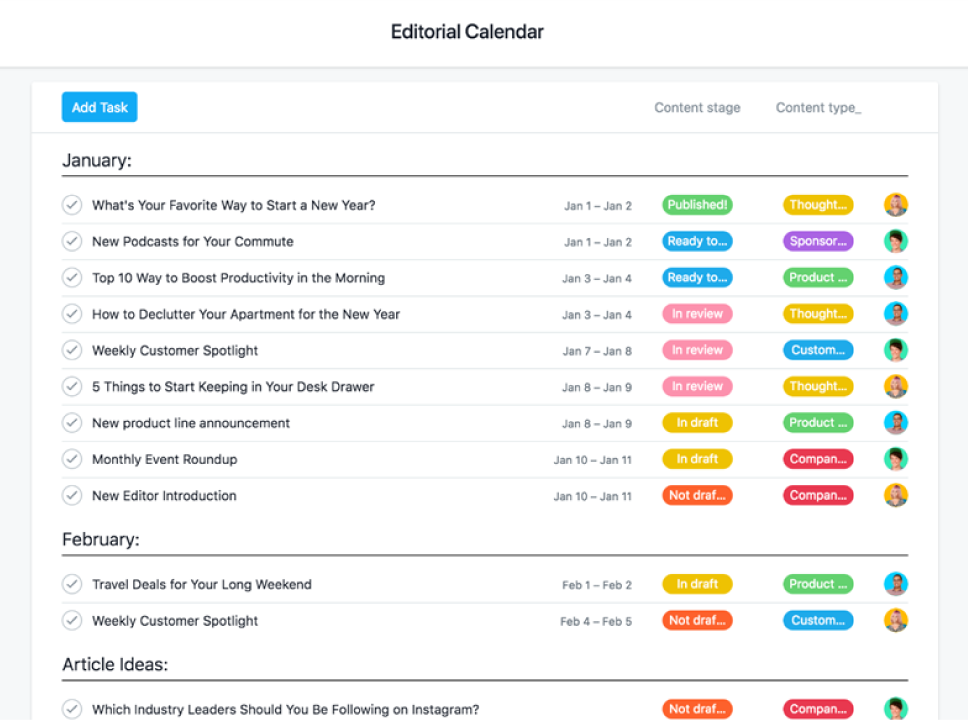The image size is (968, 720).
Task: Click the avatar for "New product line announcement"
Action: coord(895,422)
